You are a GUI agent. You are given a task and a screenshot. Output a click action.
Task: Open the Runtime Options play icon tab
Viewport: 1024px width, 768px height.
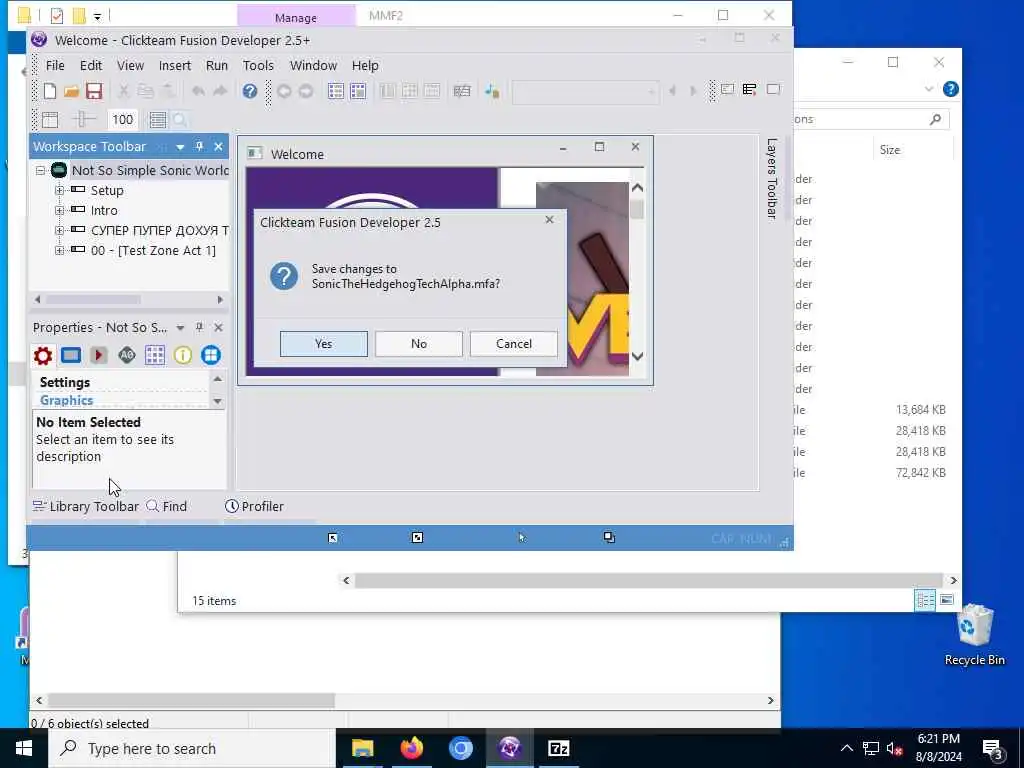tap(99, 355)
